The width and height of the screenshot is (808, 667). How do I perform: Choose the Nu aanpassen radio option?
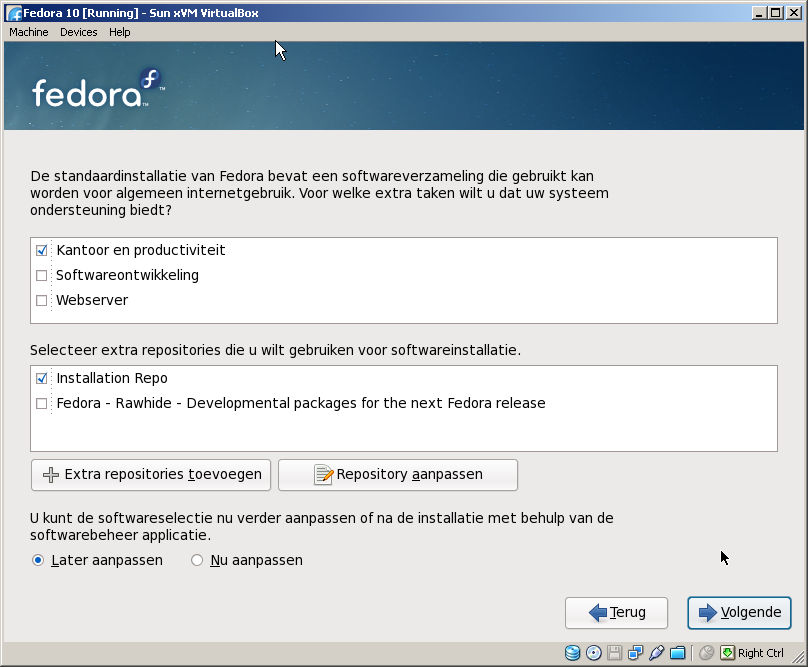coord(197,560)
